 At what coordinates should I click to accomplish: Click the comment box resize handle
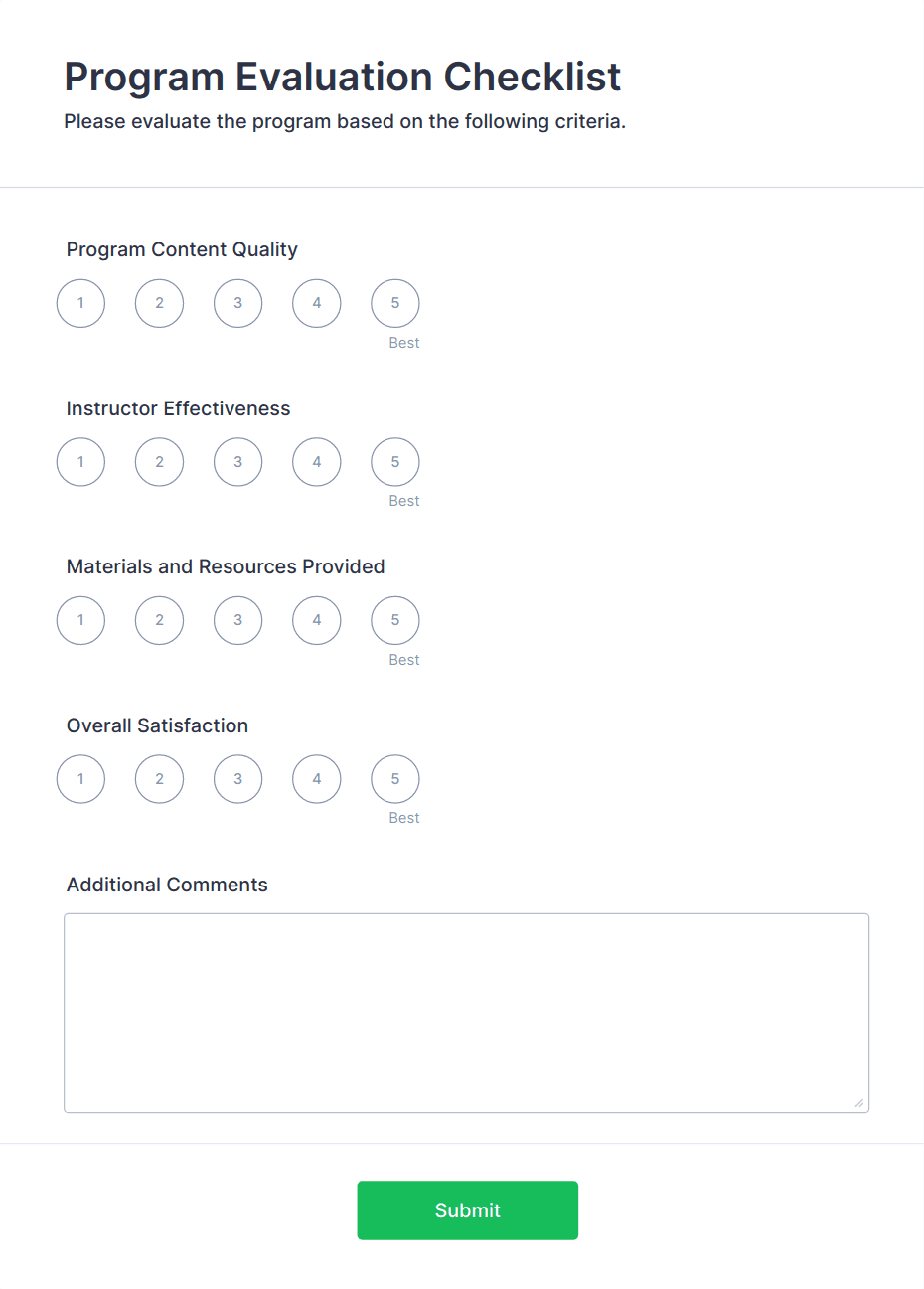click(857, 1101)
